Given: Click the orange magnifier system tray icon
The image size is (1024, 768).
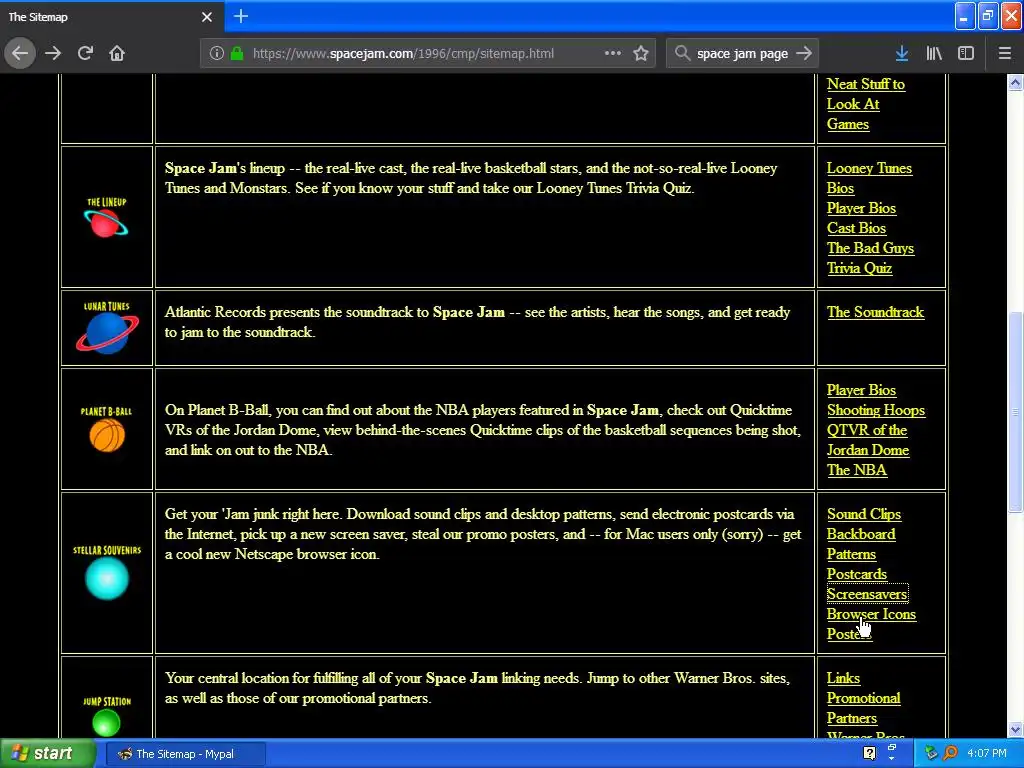Looking at the screenshot, I should 950,754.
